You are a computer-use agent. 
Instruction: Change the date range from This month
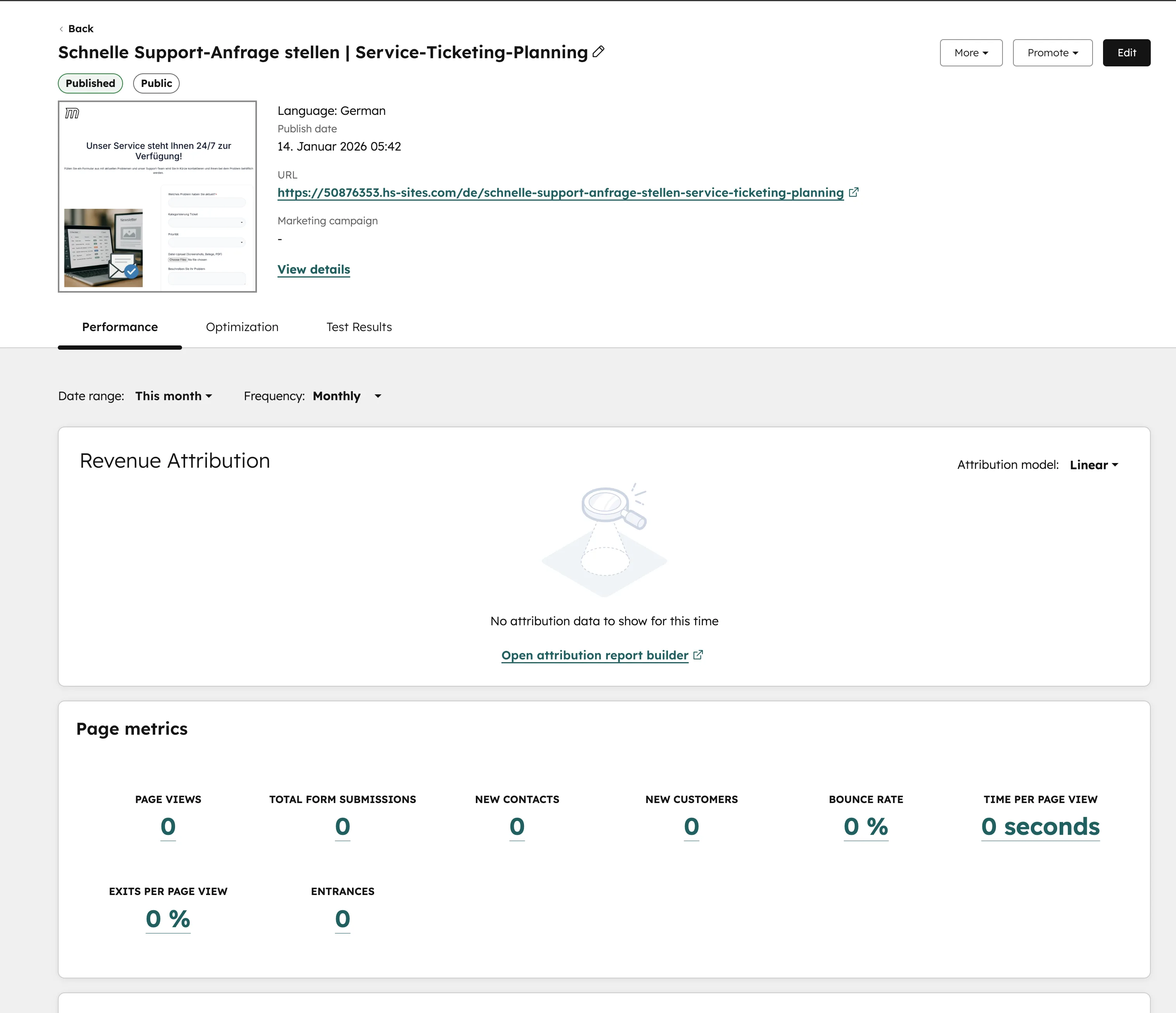point(173,396)
